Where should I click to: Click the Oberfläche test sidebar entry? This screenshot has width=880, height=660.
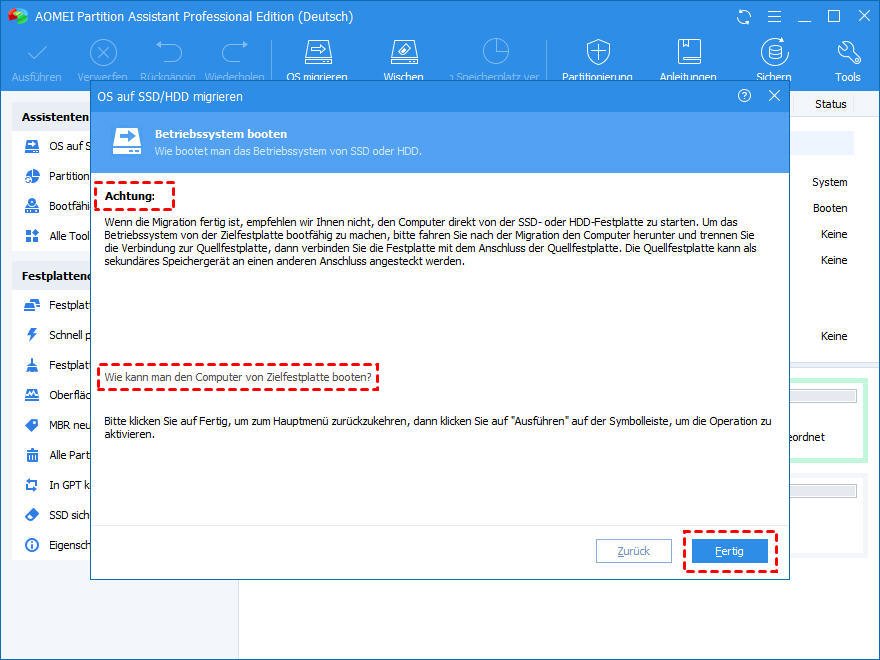tap(56, 395)
